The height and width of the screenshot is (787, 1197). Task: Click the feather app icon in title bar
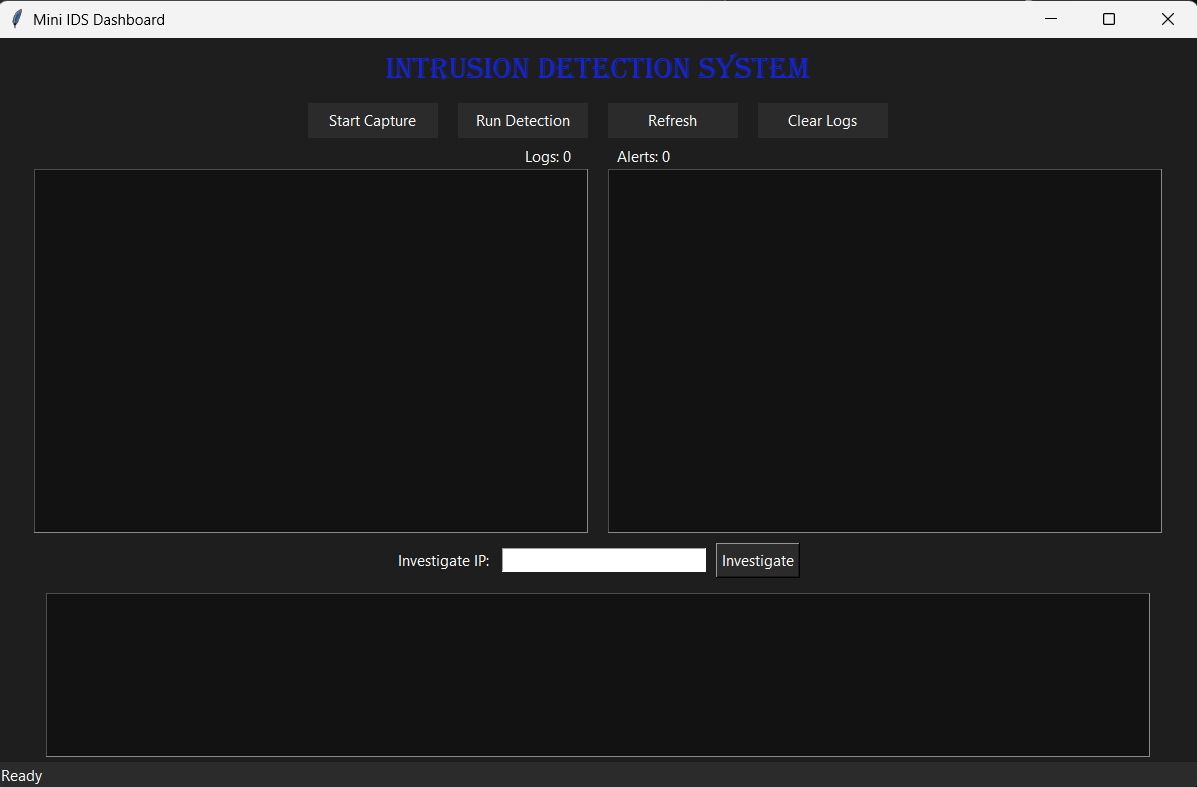point(17,19)
